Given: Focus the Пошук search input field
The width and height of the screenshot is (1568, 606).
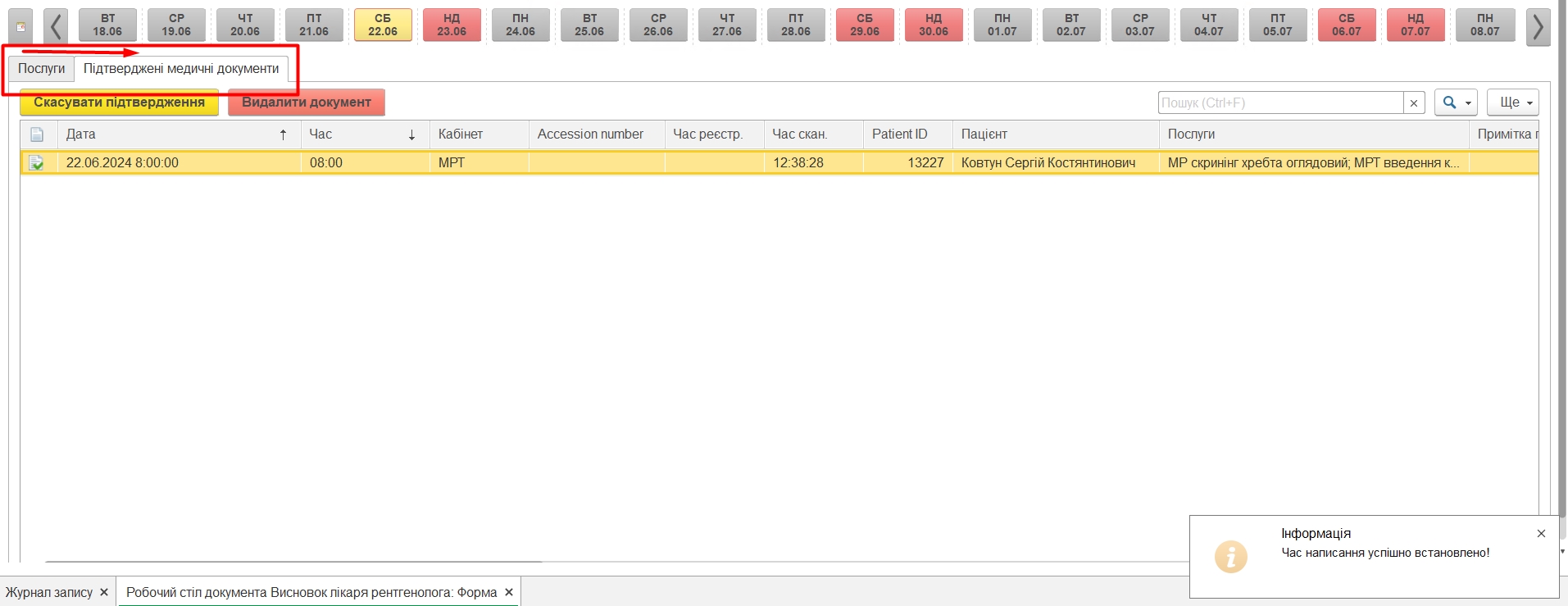Looking at the screenshot, I should (x=1280, y=103).
